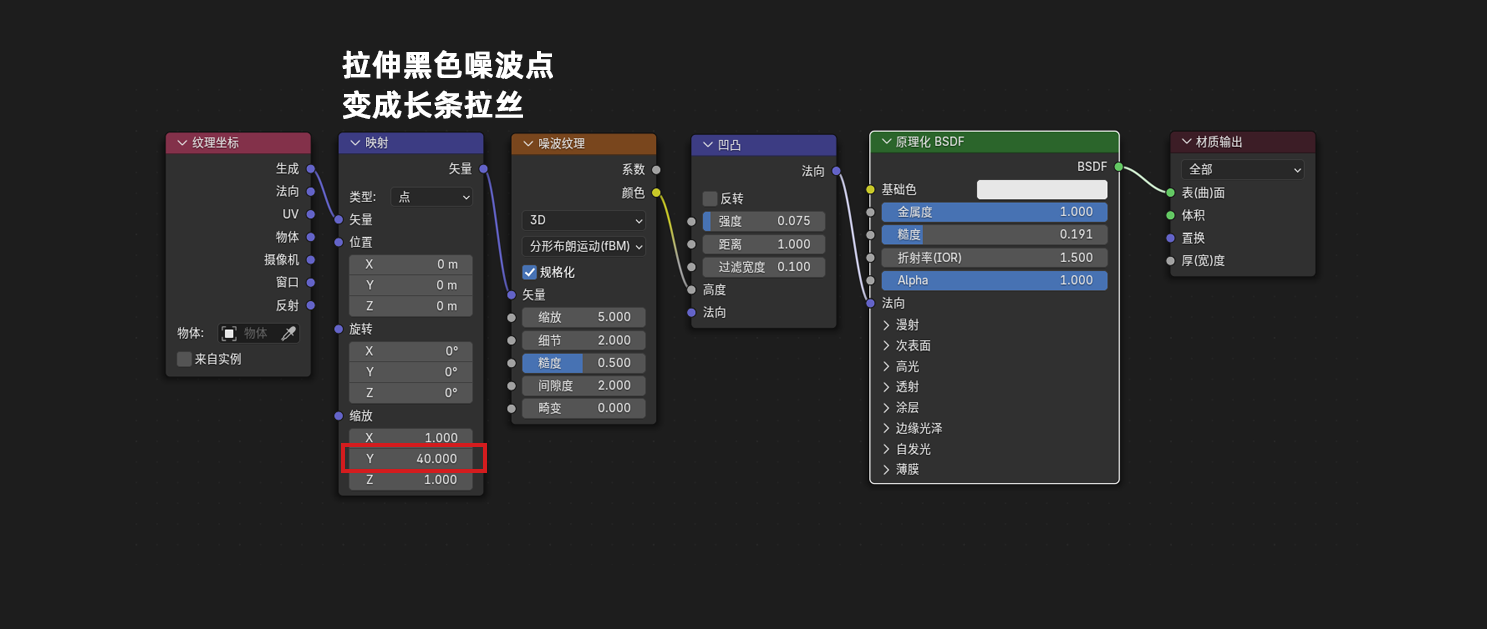Viewport: 1487px width, 629px height.
Task: Adjust the 糙度 slider in 原理化 BSDF
Action: (x=994, y=234)
